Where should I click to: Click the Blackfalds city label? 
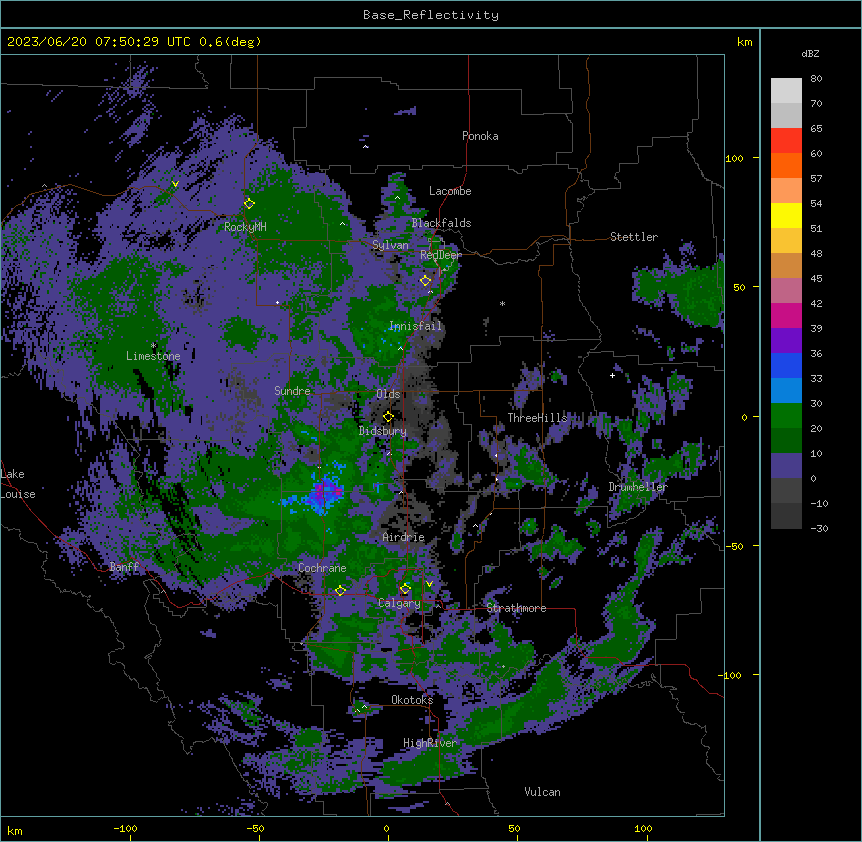(441, 223)
